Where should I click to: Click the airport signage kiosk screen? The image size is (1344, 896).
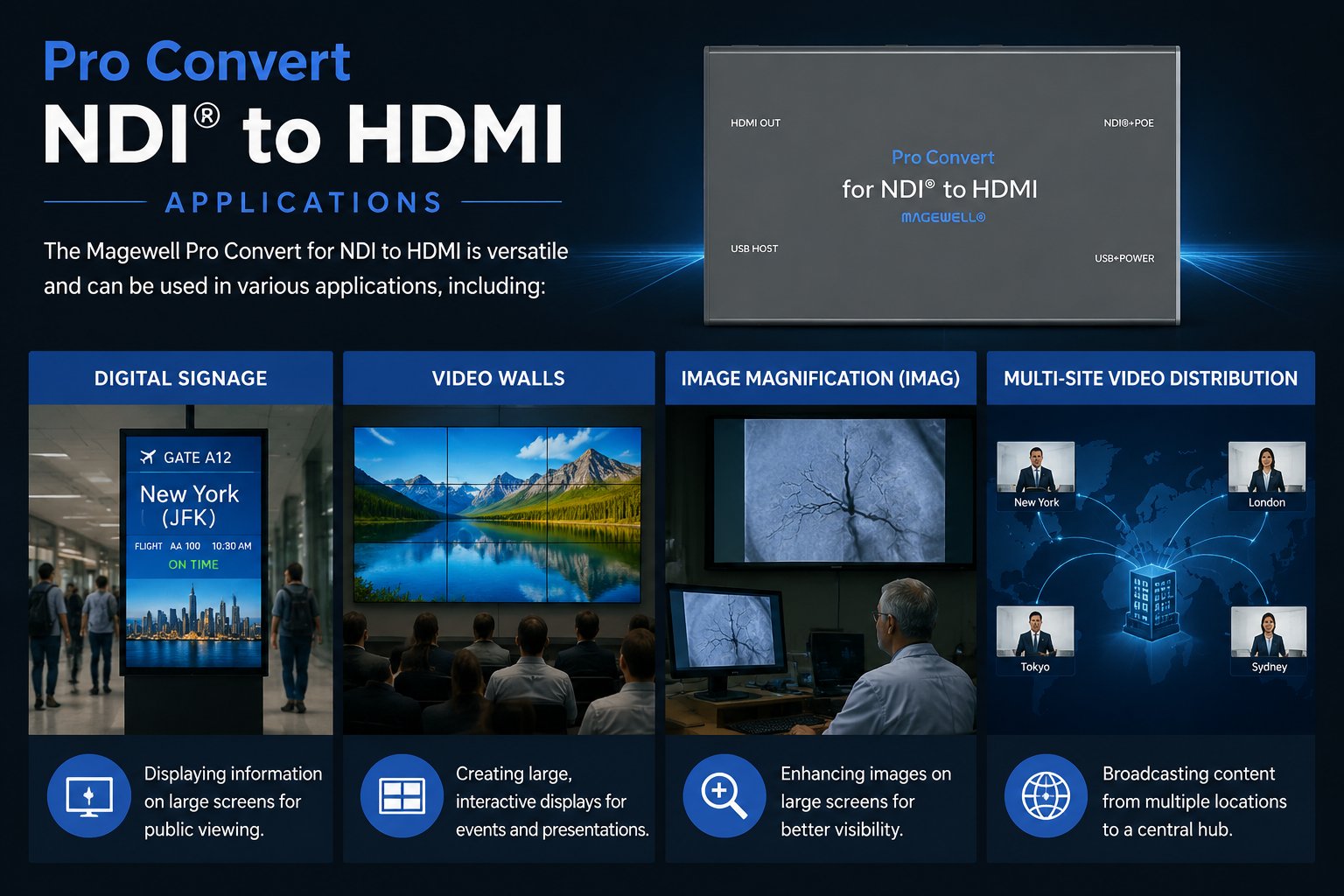pos(193,551)
